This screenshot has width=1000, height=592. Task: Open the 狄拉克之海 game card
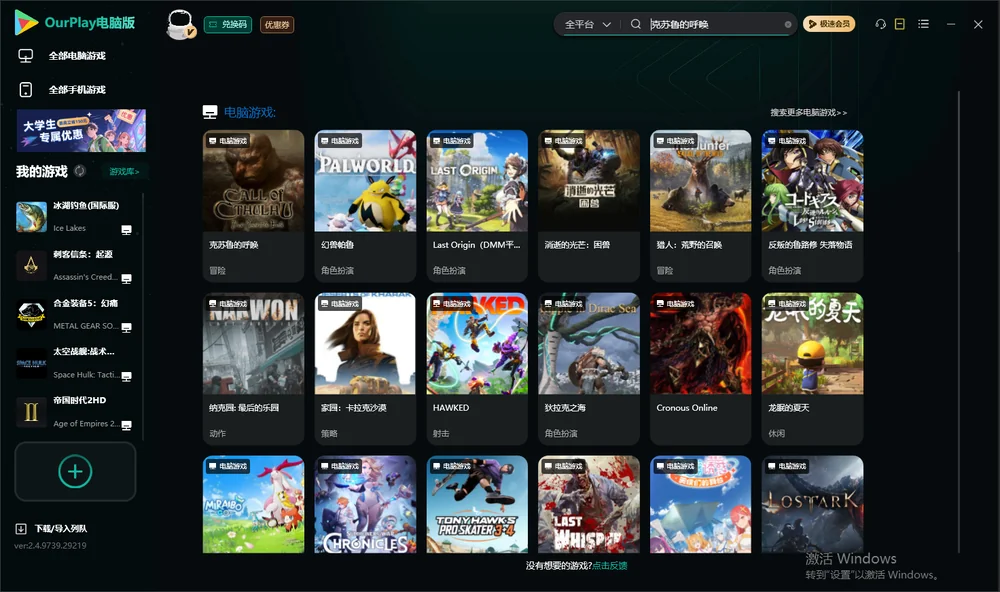589,368
